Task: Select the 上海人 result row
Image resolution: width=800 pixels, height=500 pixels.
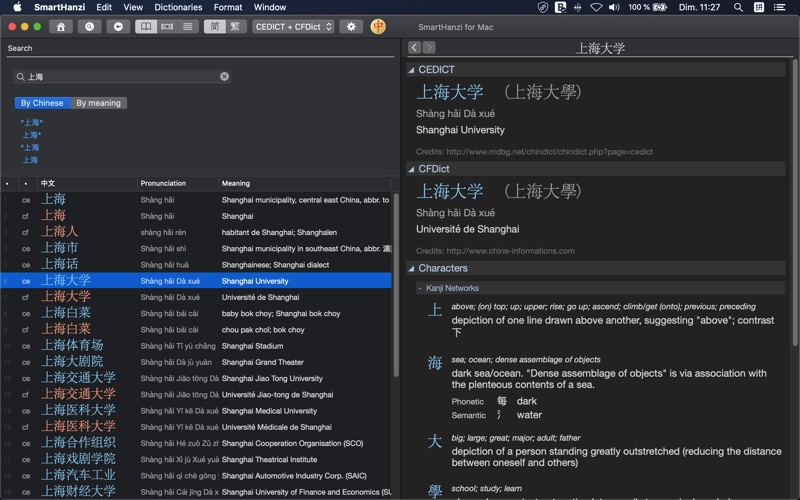Action: [x=196, y=232]
